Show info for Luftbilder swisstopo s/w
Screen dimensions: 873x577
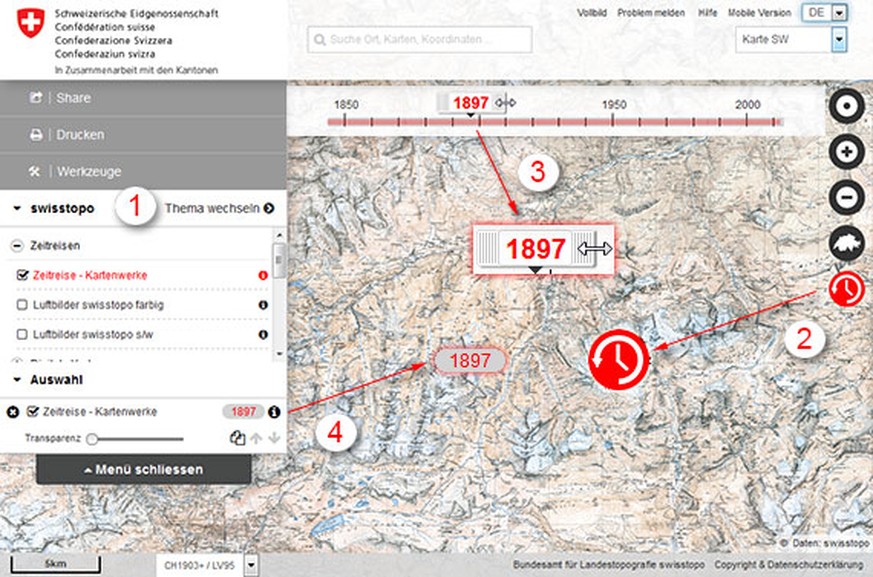pyautogui.click(x=263, y=334)
